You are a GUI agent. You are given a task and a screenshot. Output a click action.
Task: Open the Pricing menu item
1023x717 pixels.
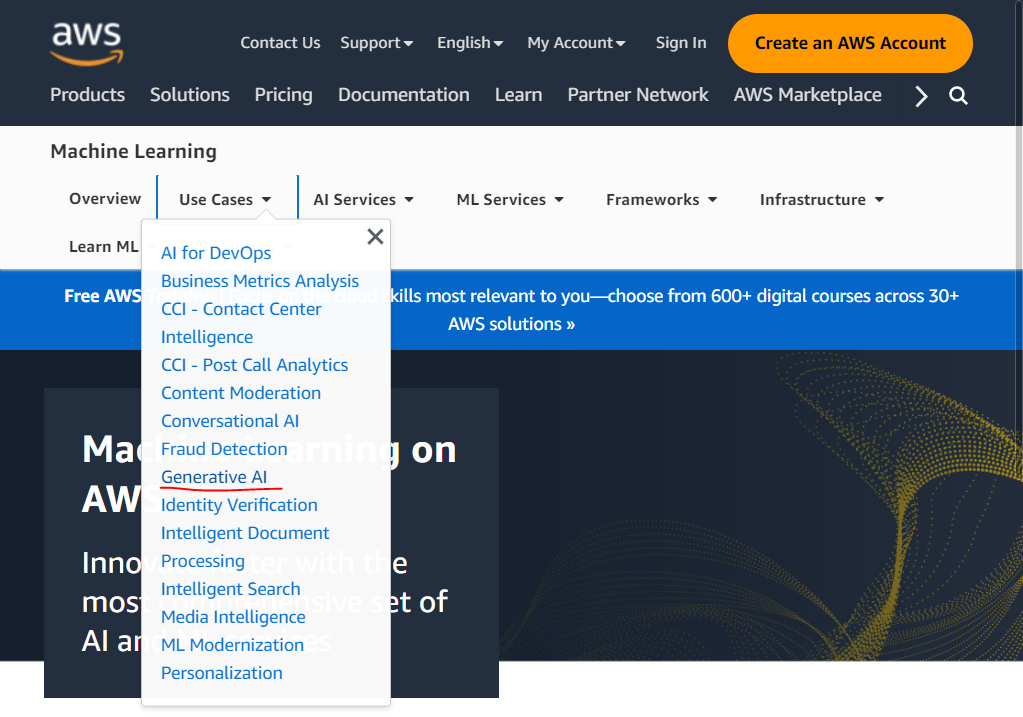tap(283, 95)
